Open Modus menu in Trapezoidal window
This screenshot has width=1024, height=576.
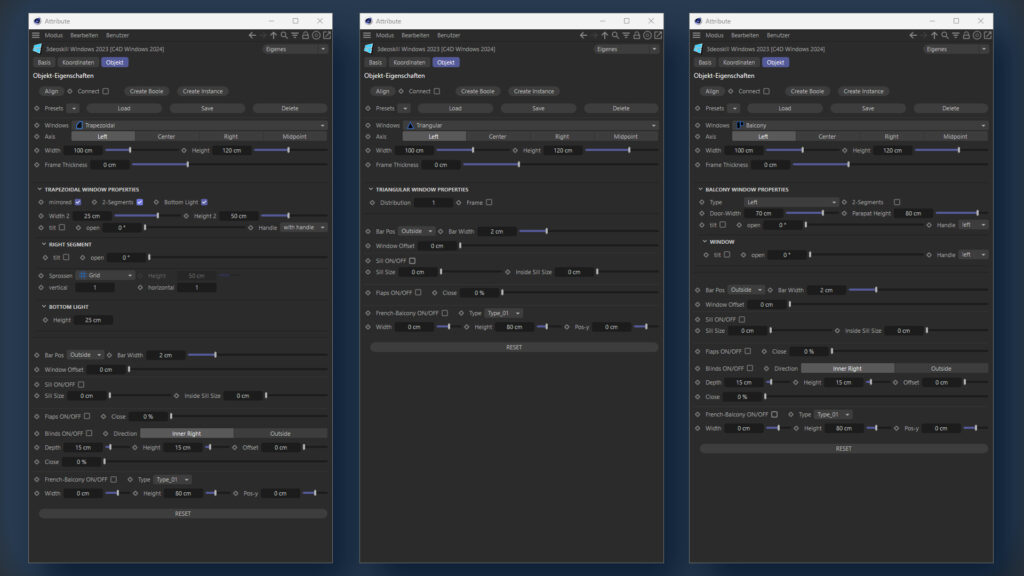tap(54, 35)
